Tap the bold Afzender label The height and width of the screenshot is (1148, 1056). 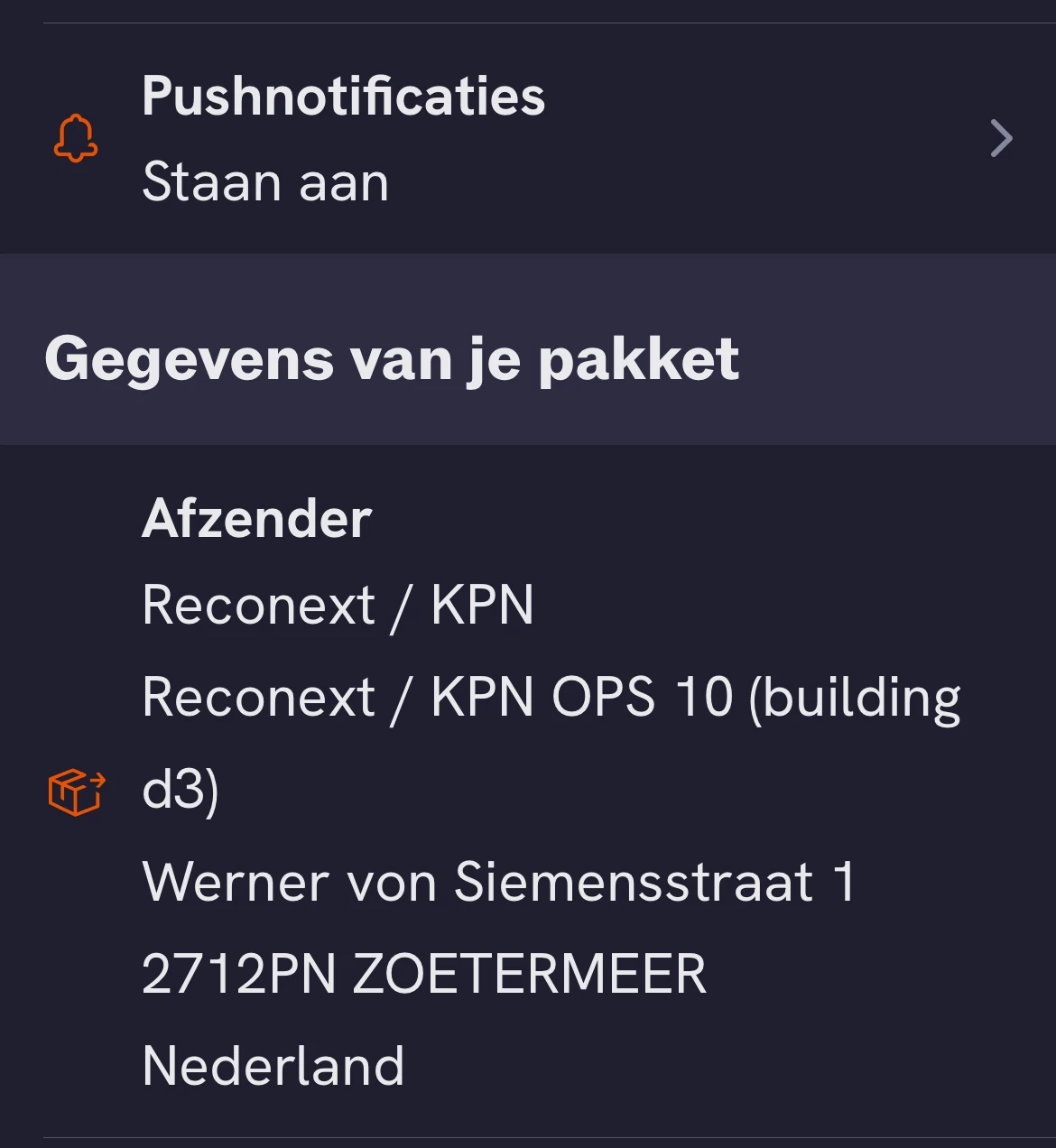coord(256,518)
